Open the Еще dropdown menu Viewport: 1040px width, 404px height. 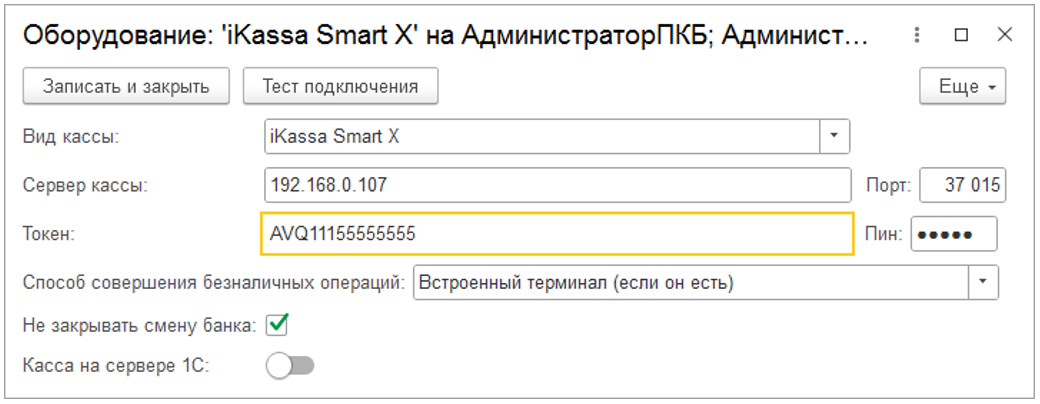962,86
